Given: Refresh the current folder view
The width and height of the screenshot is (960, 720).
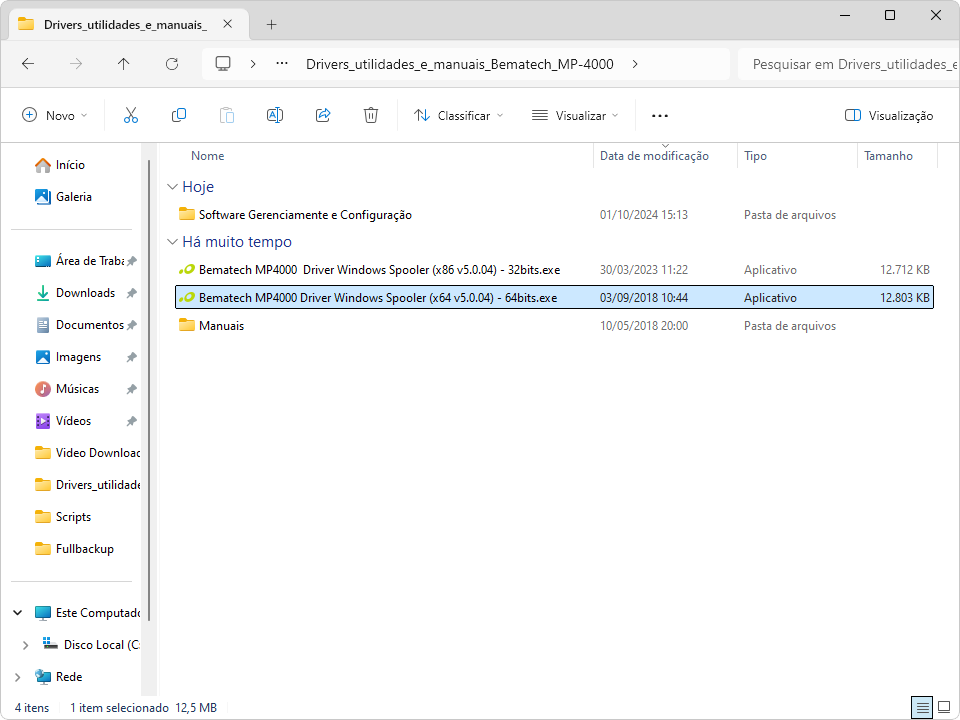Looking at the screenshot, I should pos(172,63).
